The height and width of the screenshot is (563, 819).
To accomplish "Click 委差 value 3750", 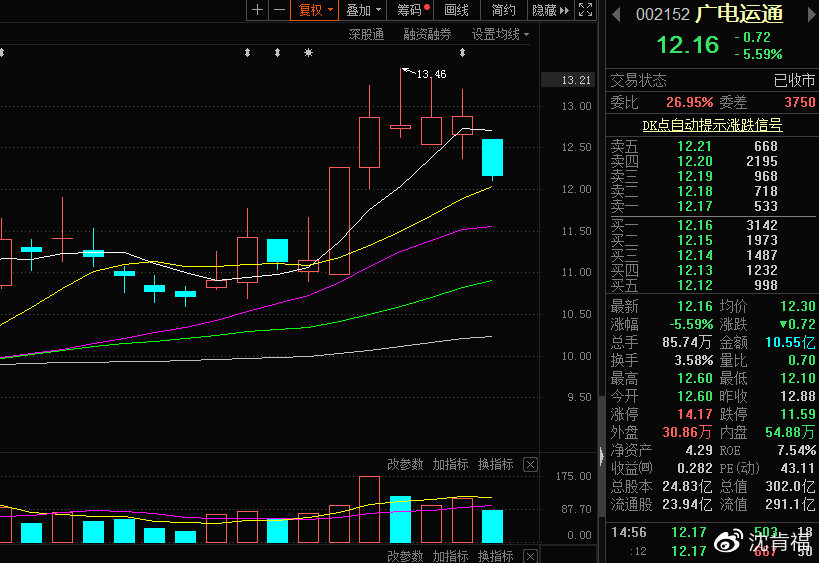I will [800, 102].
